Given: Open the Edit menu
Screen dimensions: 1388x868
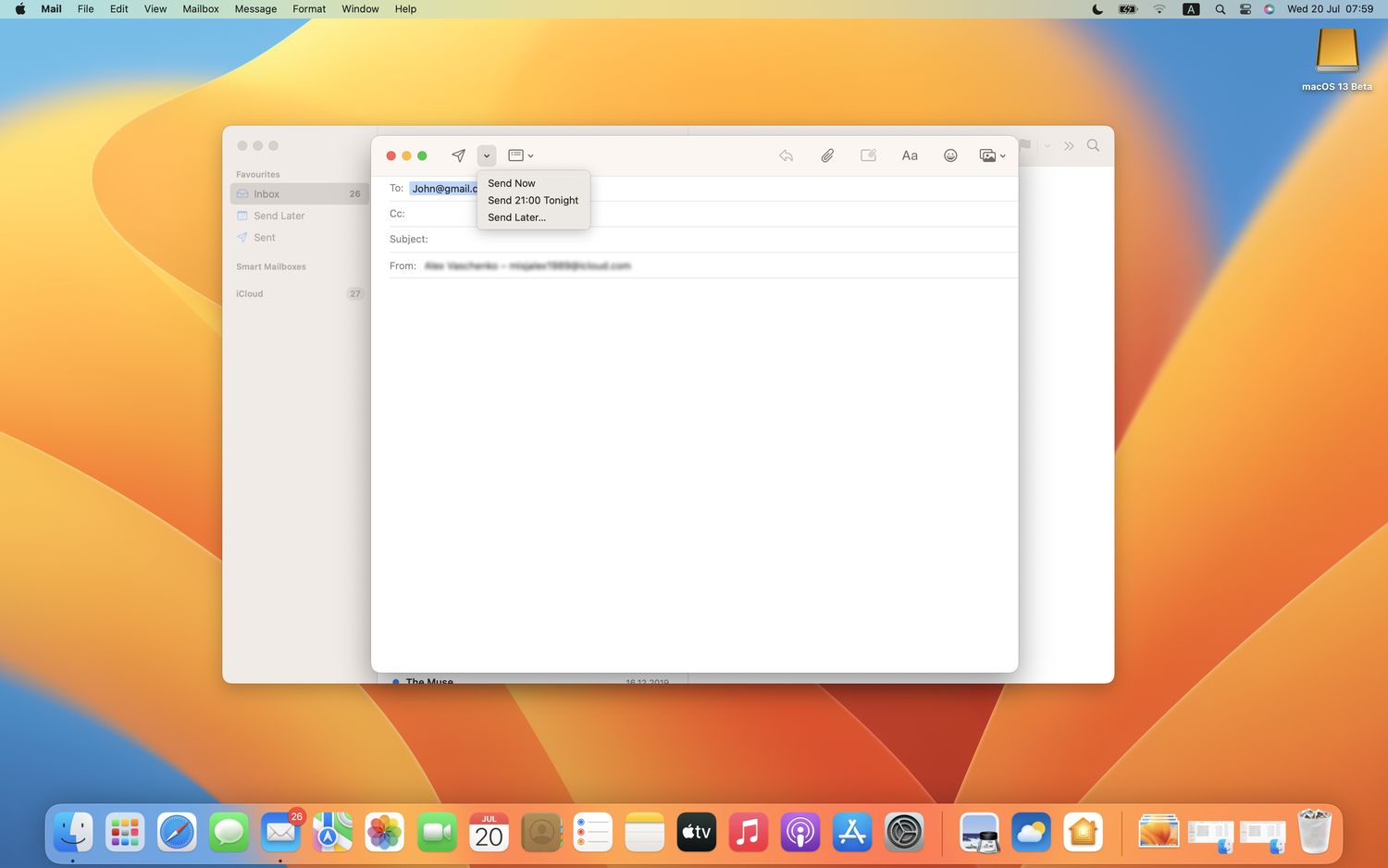Looking at the screenshot, I should (x=119, y=9).
